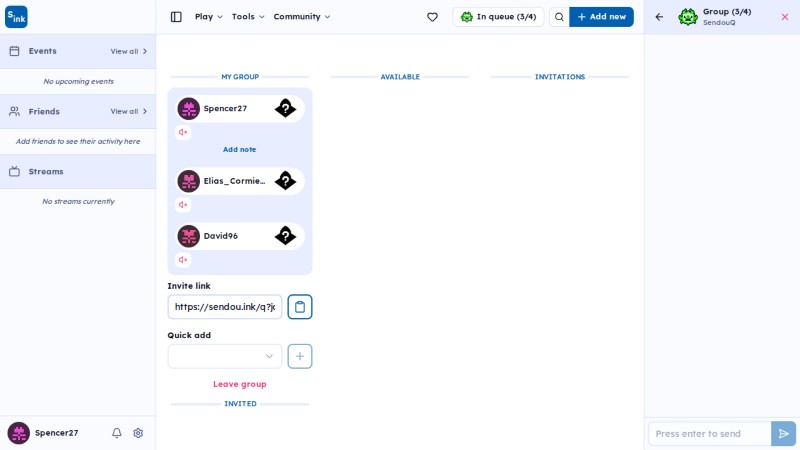The width and height of the screenshot is (800, 450).
Task: Select the invite link field
Action: pos(224,307)
